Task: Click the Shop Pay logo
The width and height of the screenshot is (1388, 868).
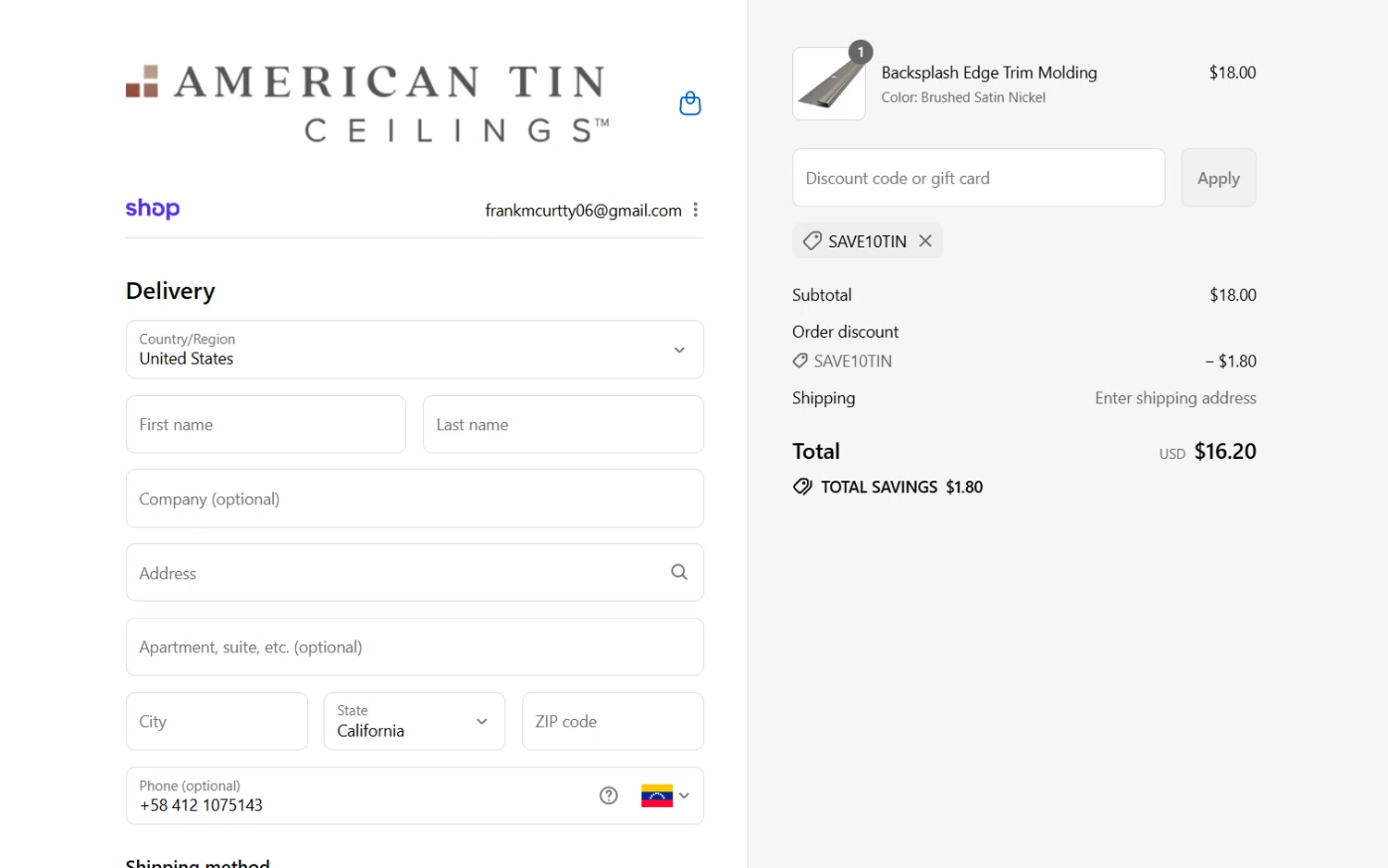Action: (x=153, y=209)
